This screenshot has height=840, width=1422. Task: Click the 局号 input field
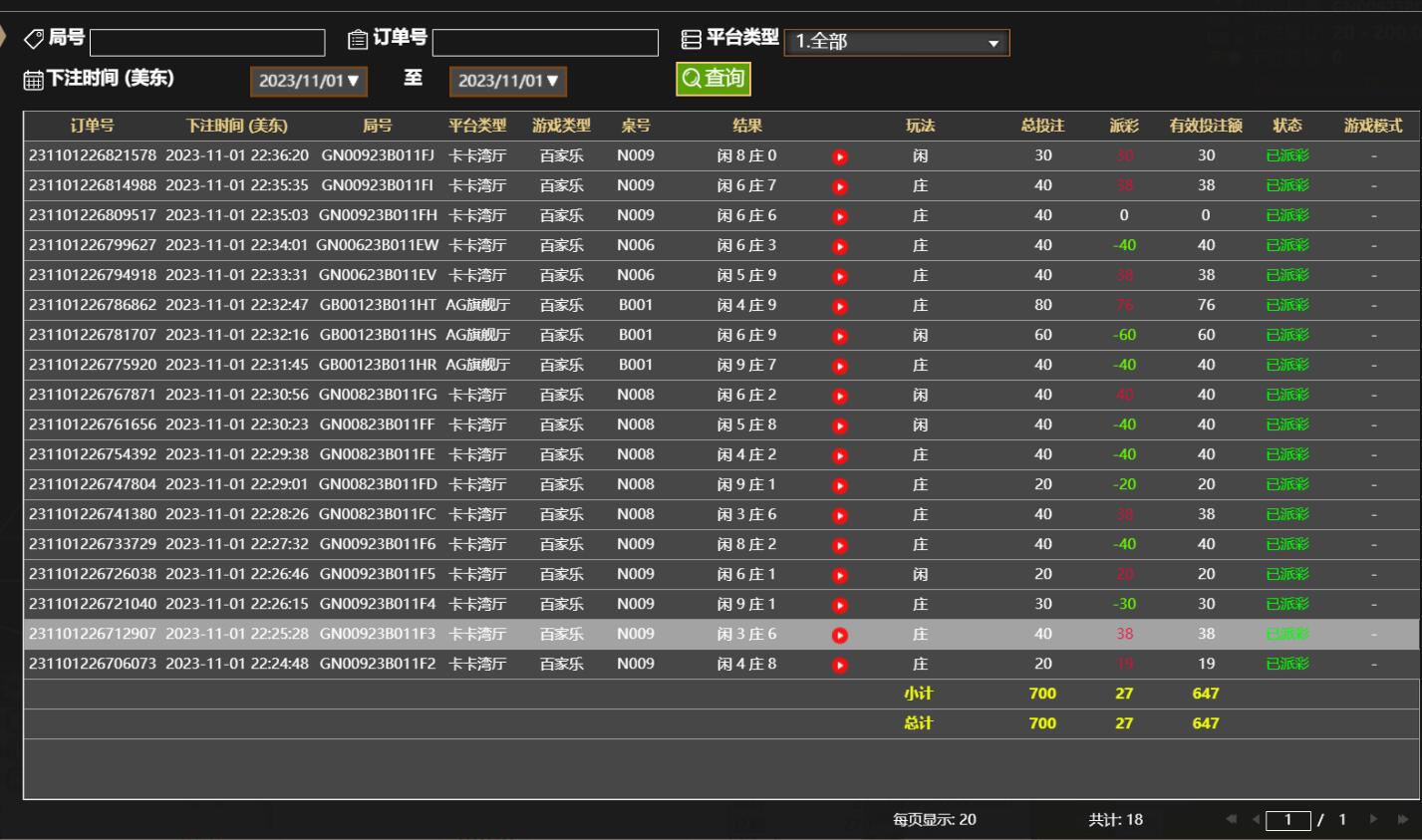207,43
